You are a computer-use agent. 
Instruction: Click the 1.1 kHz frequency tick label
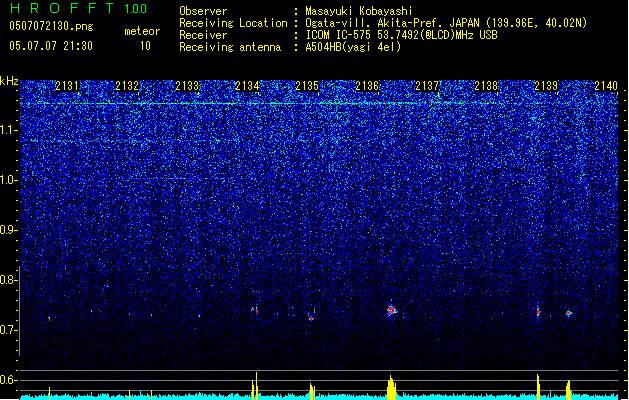(x=9, y=130)
